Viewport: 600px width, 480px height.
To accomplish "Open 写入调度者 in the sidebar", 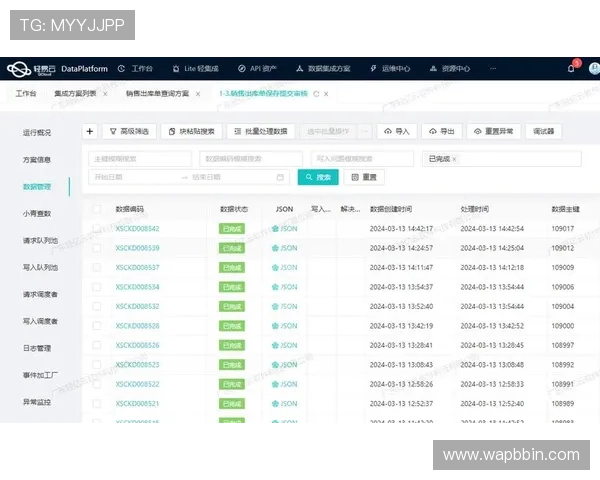I will [x=40, y=321].
